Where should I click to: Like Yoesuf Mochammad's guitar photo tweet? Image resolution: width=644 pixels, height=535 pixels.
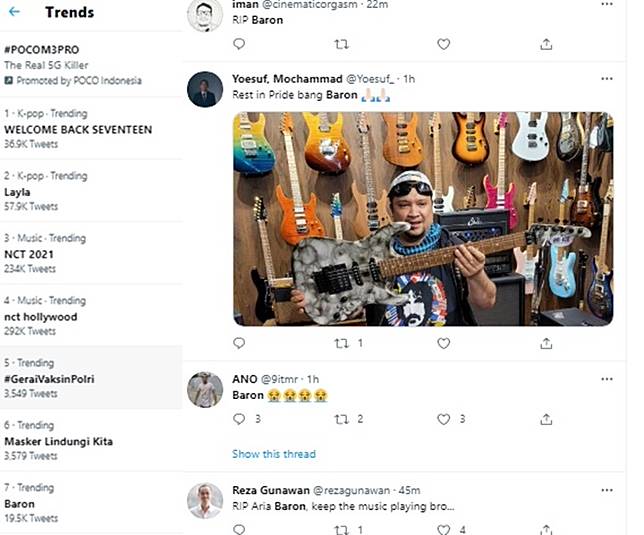(444, 343)
